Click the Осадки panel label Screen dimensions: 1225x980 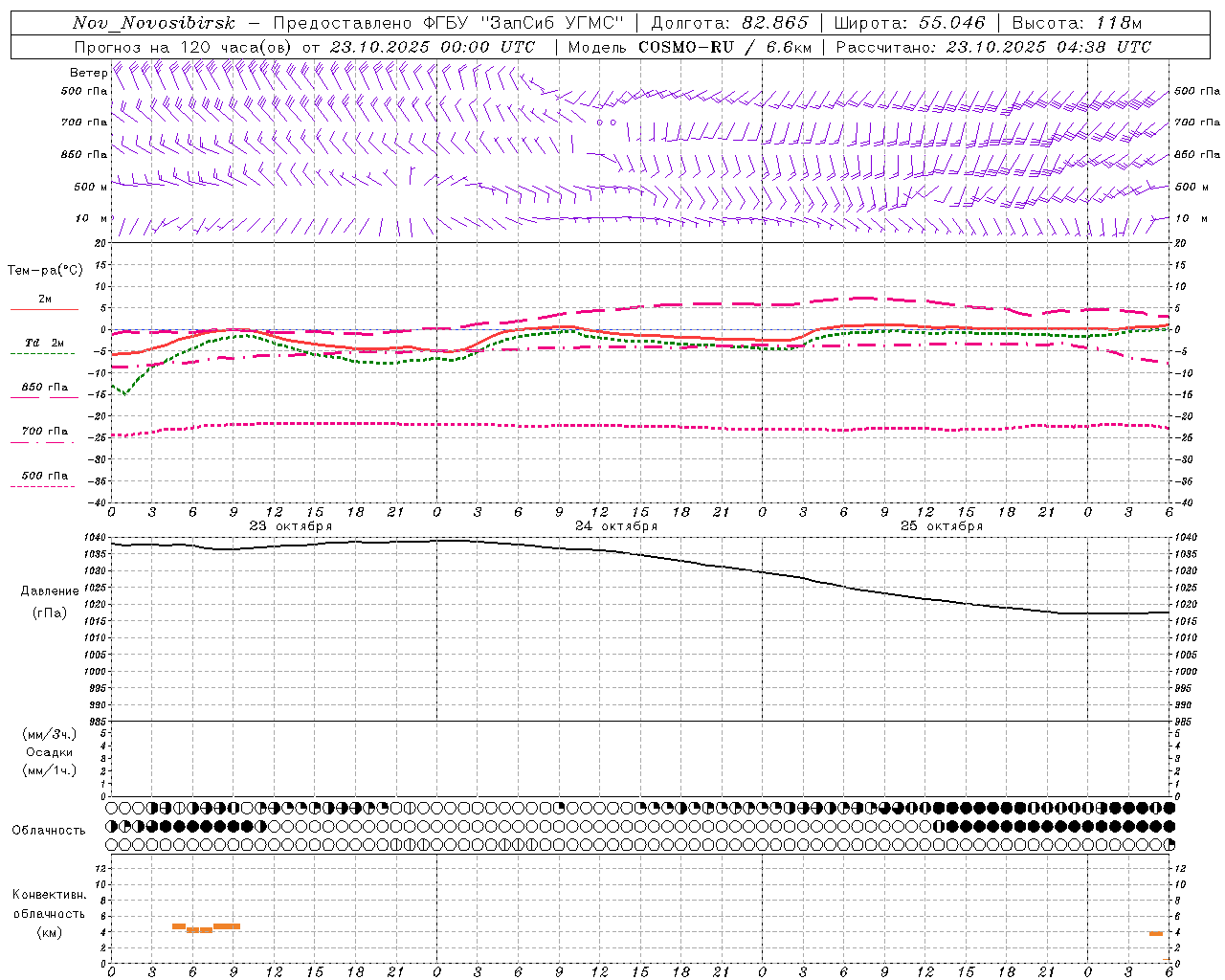click(x=50, y=752)
